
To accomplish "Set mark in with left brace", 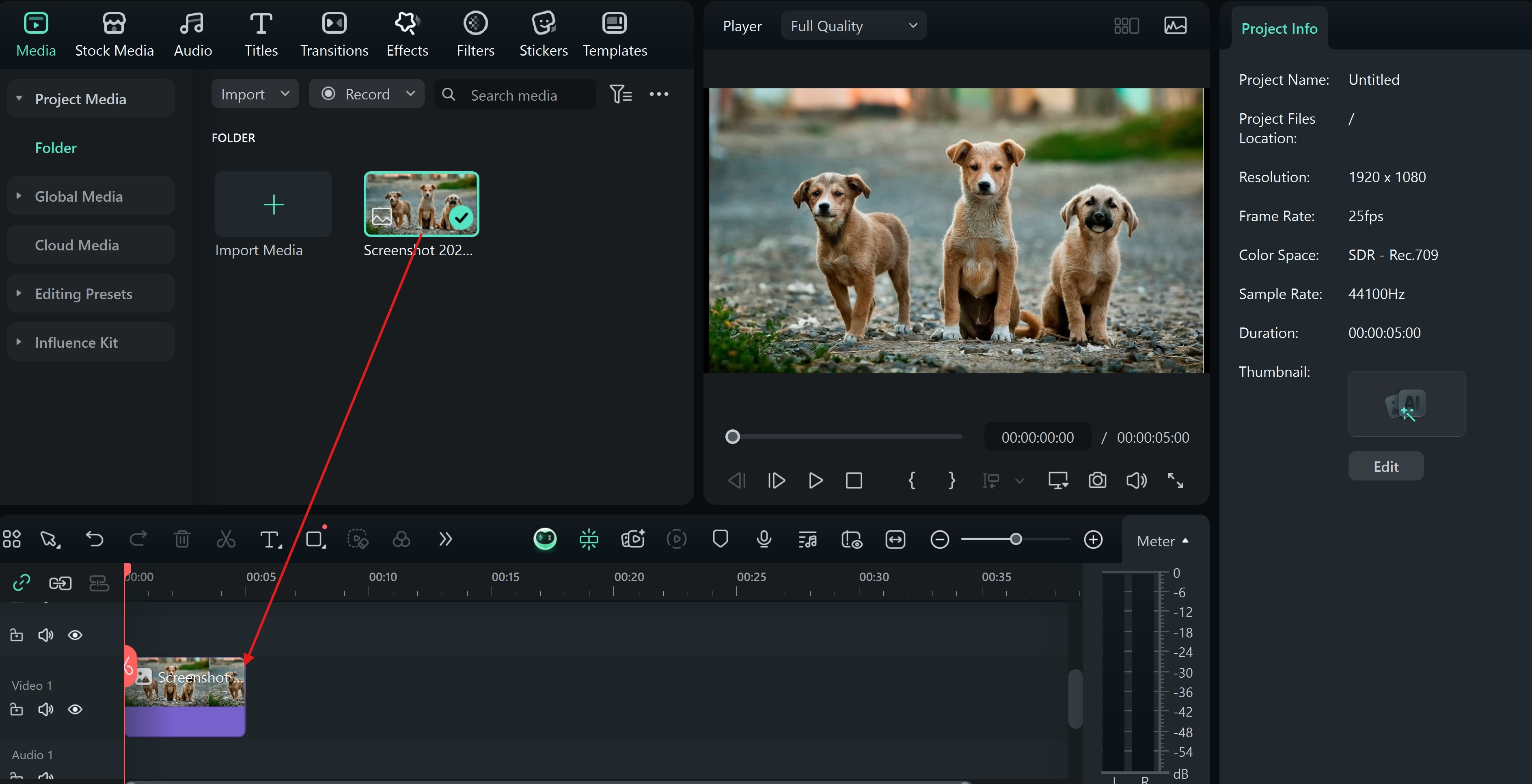I will (912, 480).
